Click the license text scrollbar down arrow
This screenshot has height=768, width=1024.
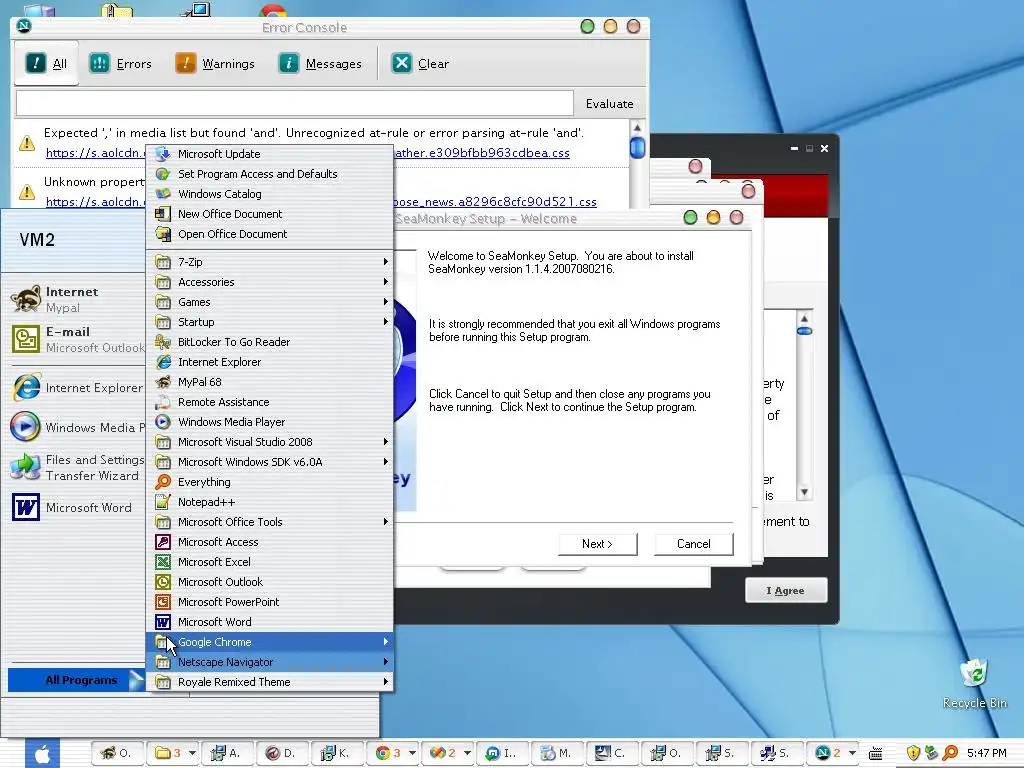(x=805, y=492)
